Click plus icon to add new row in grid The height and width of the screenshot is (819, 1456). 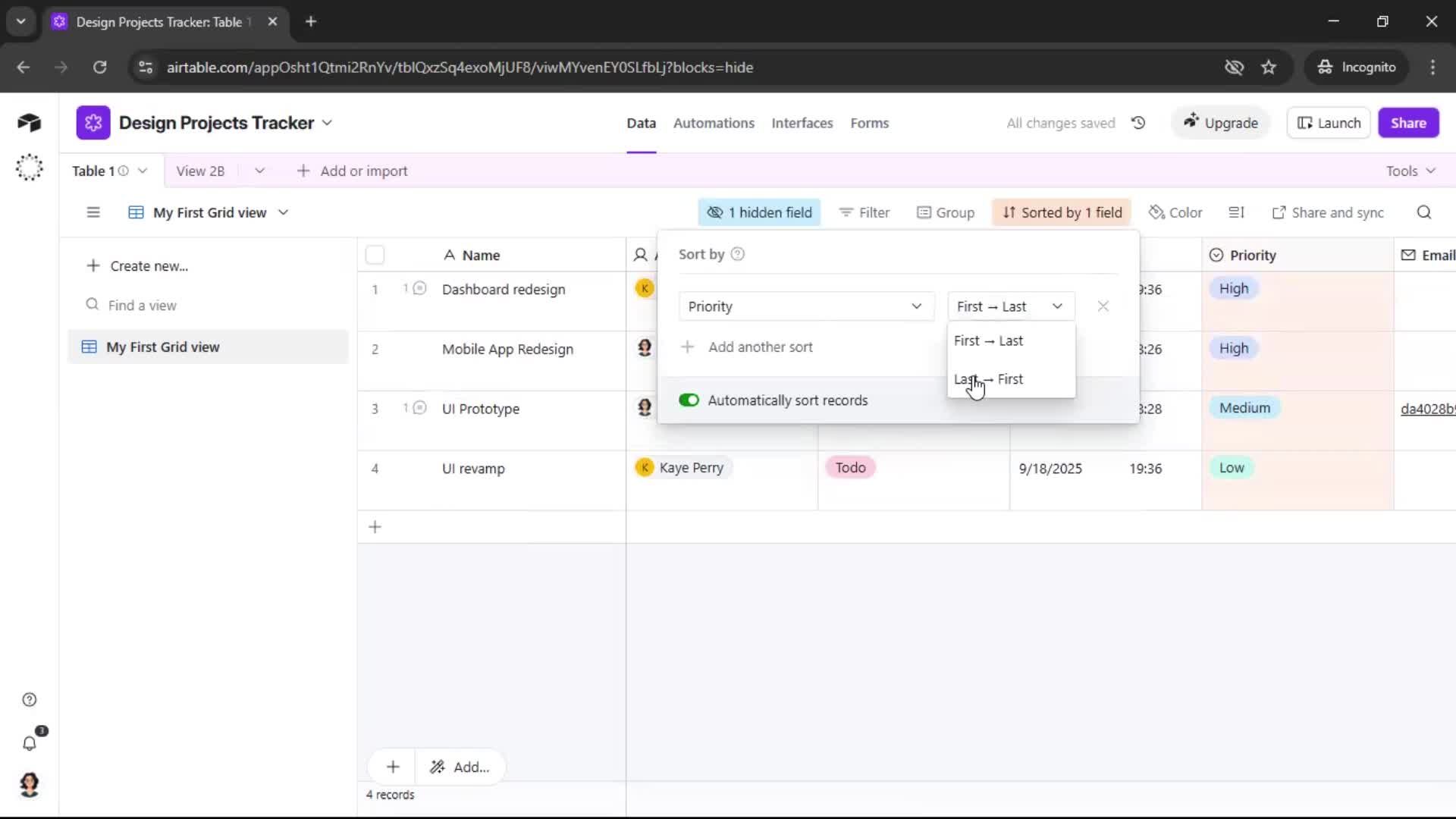[x=375, y=527]
